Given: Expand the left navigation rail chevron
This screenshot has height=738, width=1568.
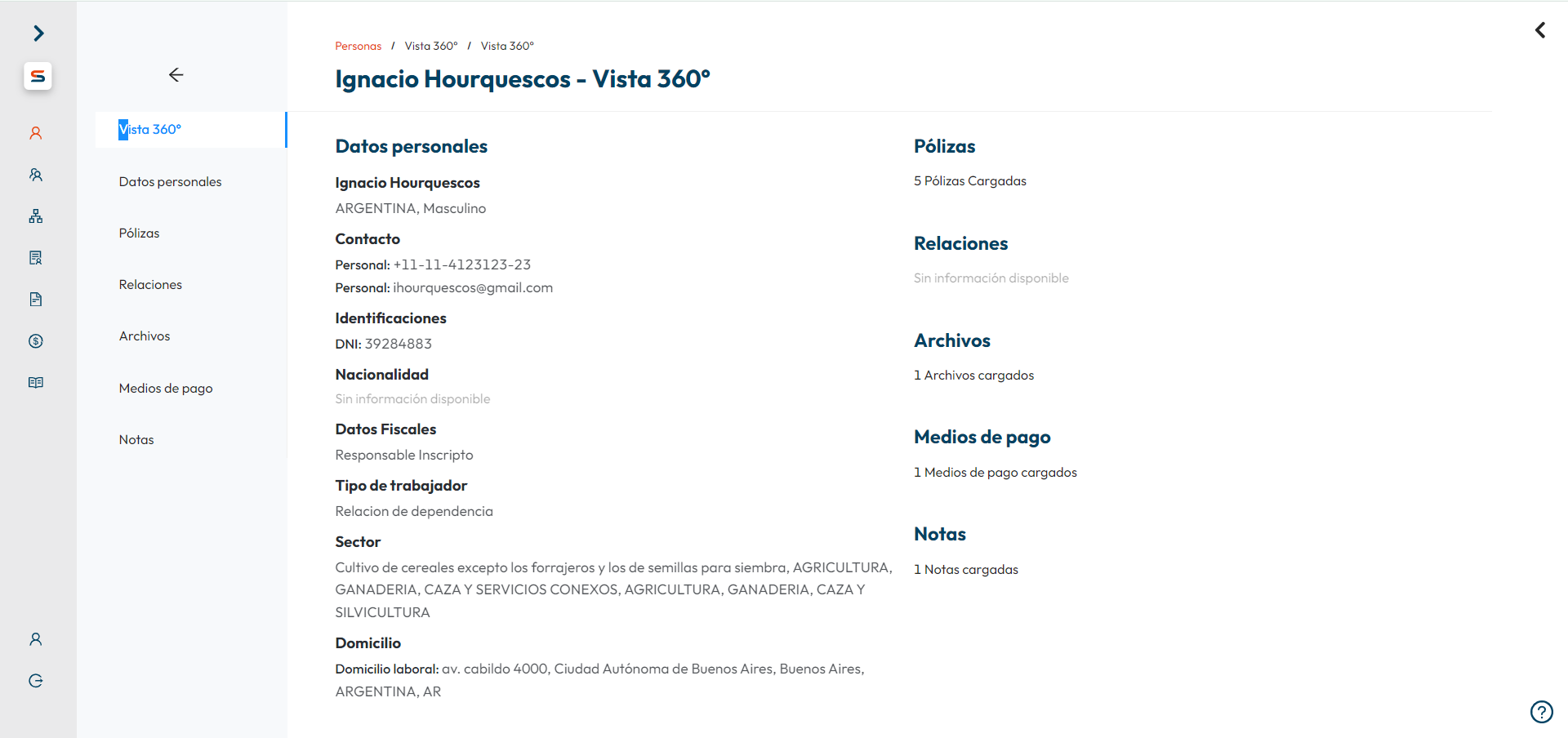Looking at the screenshot, I should point(38,33).
